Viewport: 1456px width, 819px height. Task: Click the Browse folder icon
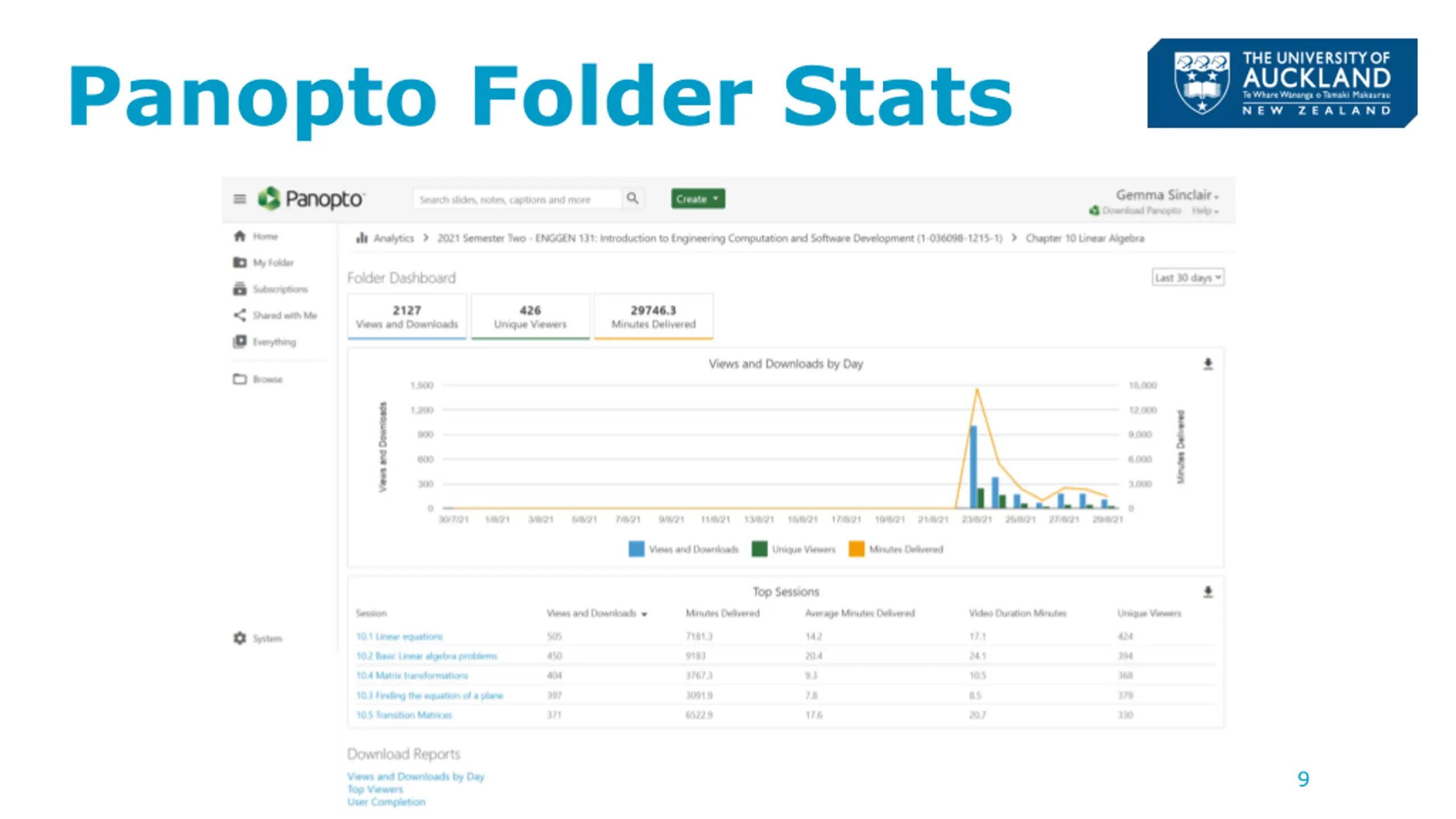(x=239, y=379)
